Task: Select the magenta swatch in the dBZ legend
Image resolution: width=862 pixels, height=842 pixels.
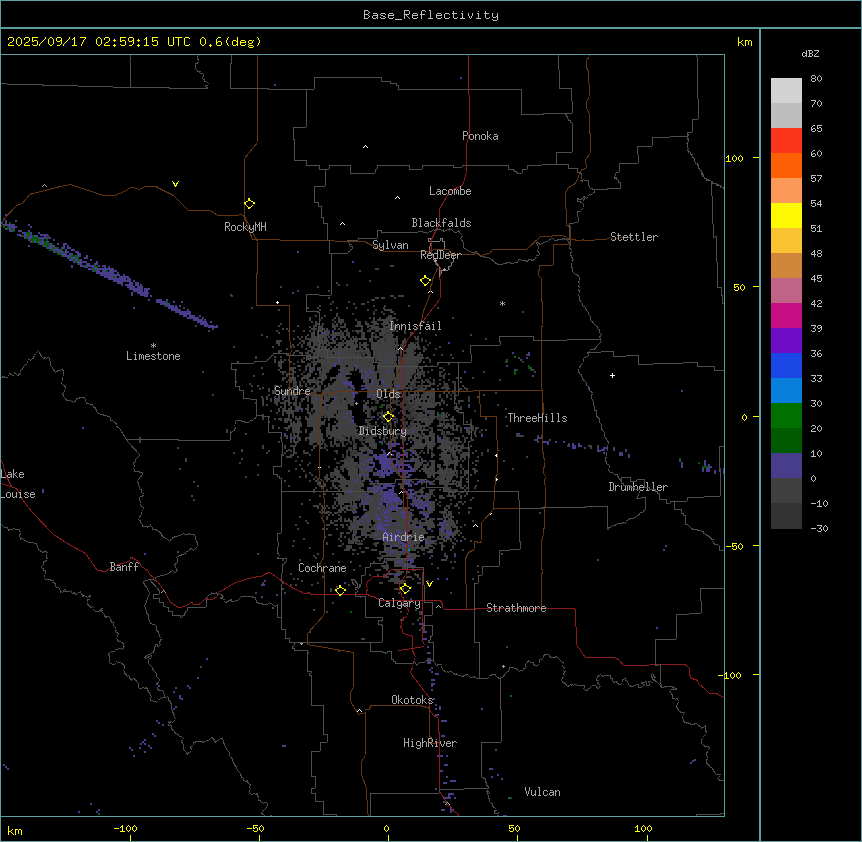Action: click(786, 315)
